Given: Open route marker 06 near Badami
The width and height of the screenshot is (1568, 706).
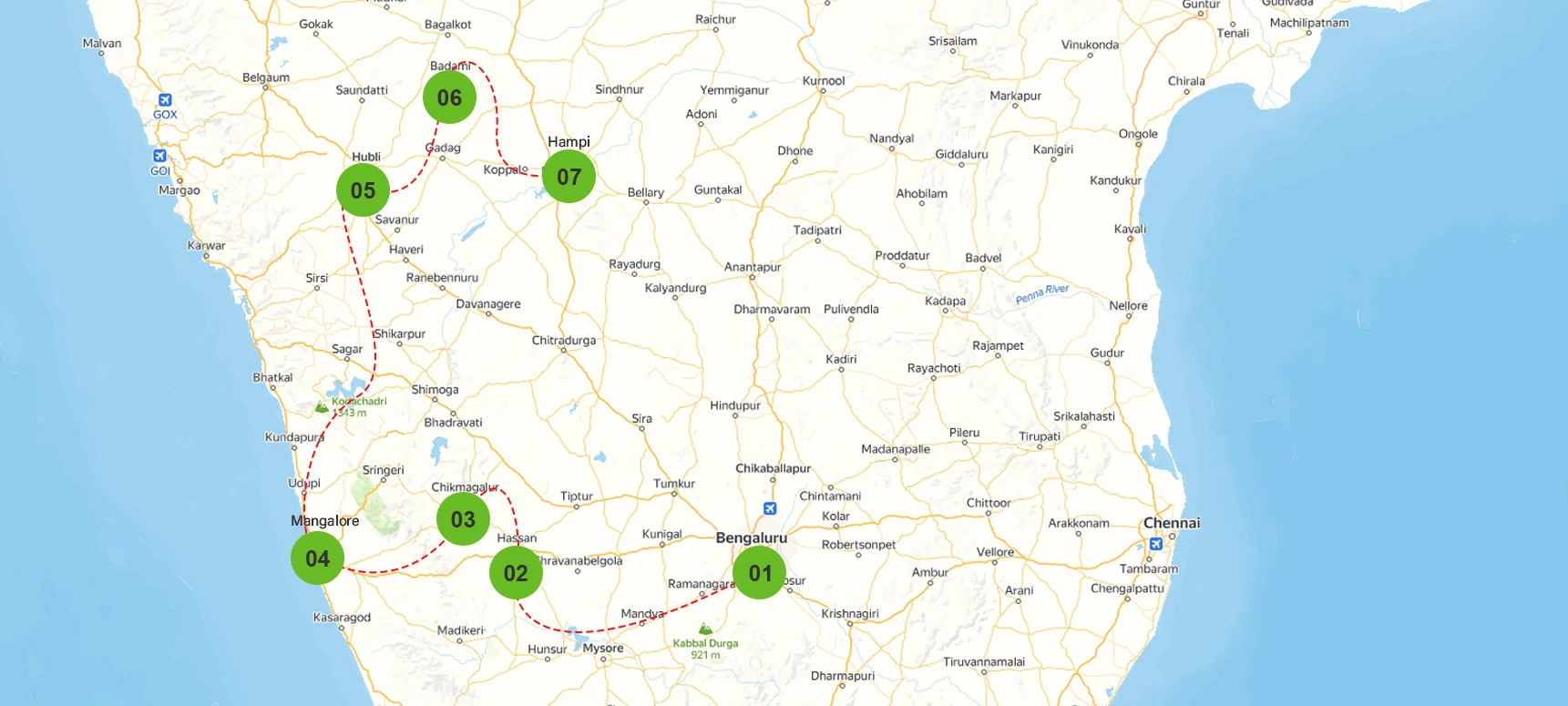Looking at the screenshot, I should pos(449,97).
